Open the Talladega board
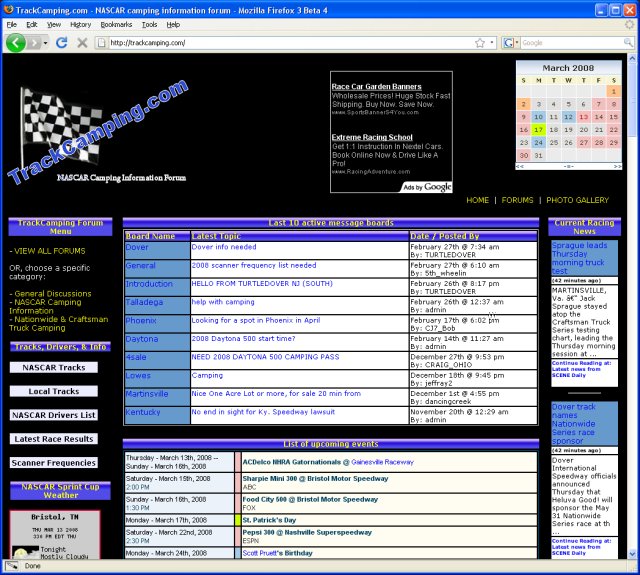Screen dimensions: 640x575 click(144, 302)
